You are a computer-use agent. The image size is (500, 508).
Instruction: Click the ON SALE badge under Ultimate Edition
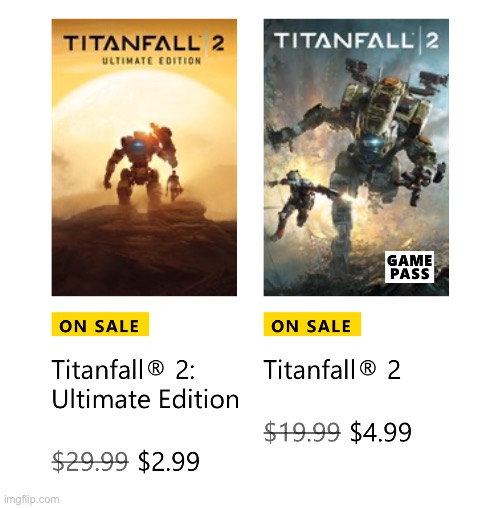[100, 324]
